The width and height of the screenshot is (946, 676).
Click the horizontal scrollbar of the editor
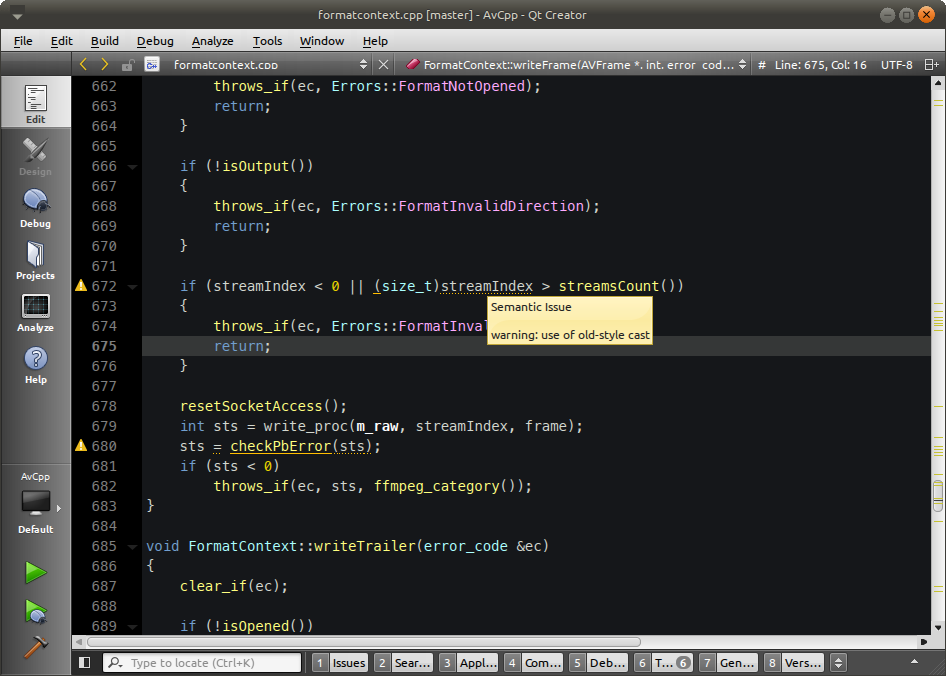point(363,642)
